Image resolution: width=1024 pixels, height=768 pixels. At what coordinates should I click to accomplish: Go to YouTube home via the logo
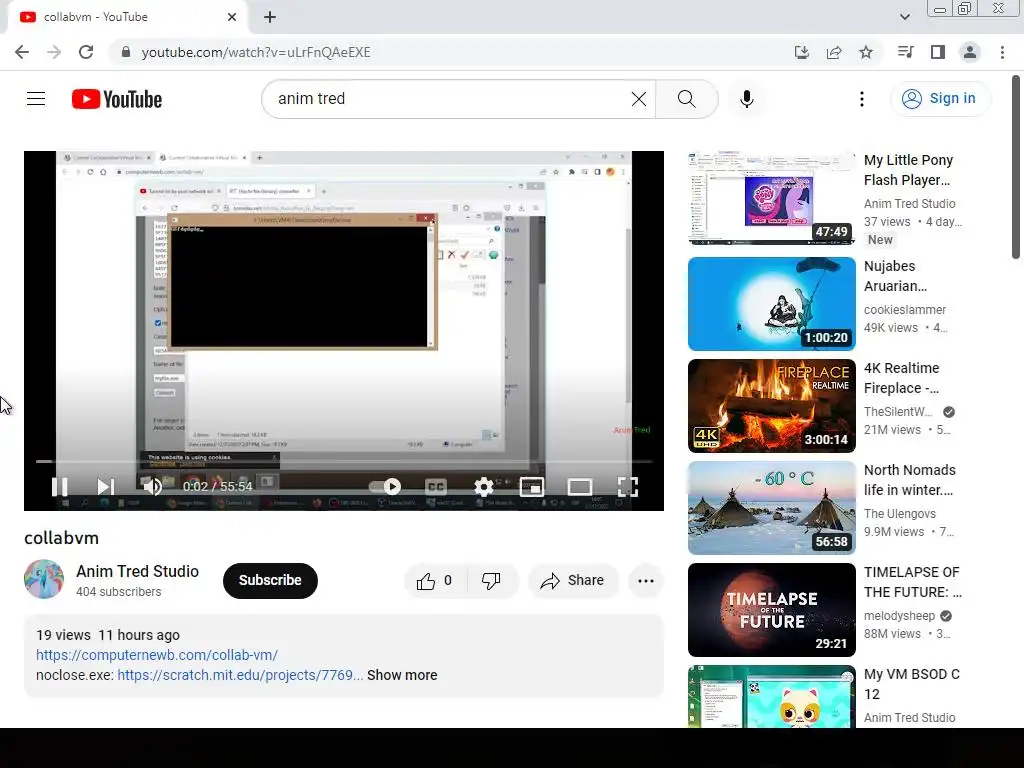[x=117, y=99]
